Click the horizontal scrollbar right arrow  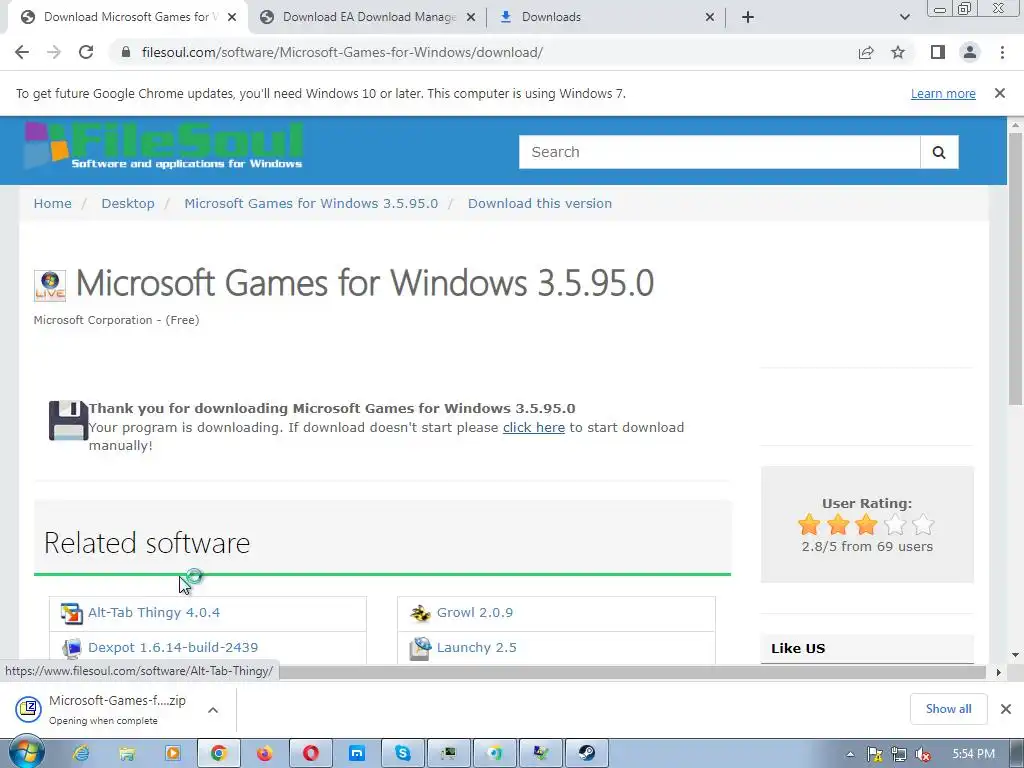coord(998,672)
